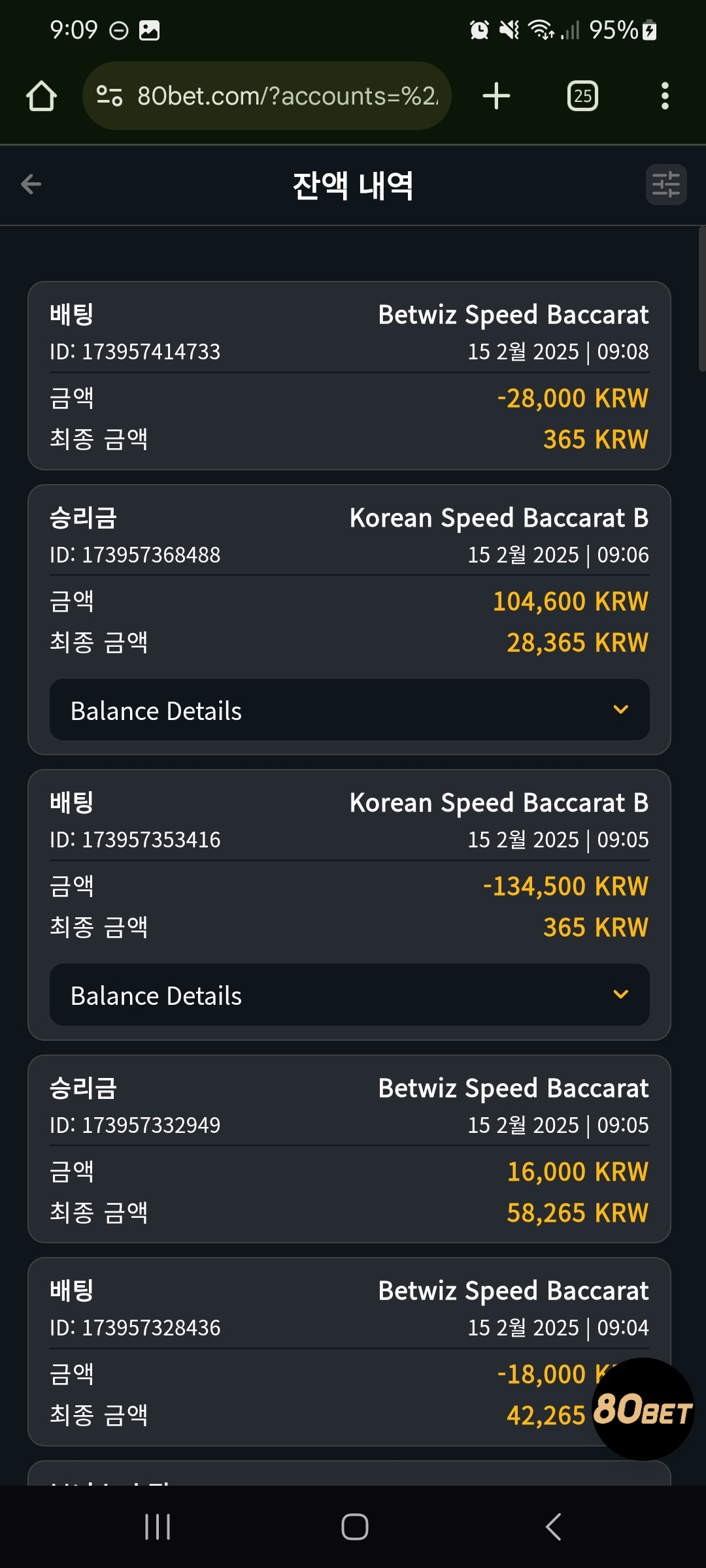Select the 승리금 16,000 KRW transaction card
This screenshot has height=1568, width=706.
[x=350, y=1149]
